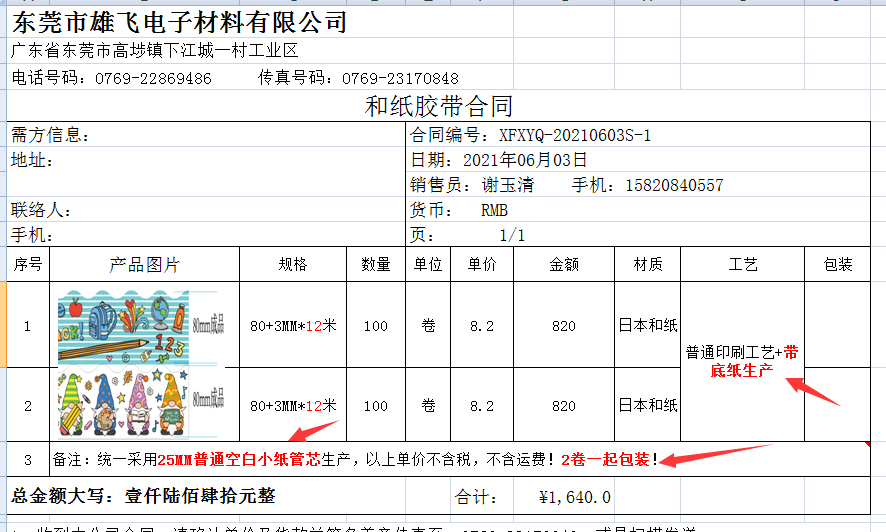Select the total amount ¥1,640.0 cell
The width and height of the screenshot is (886, 532).
click(x=573, y=497)
